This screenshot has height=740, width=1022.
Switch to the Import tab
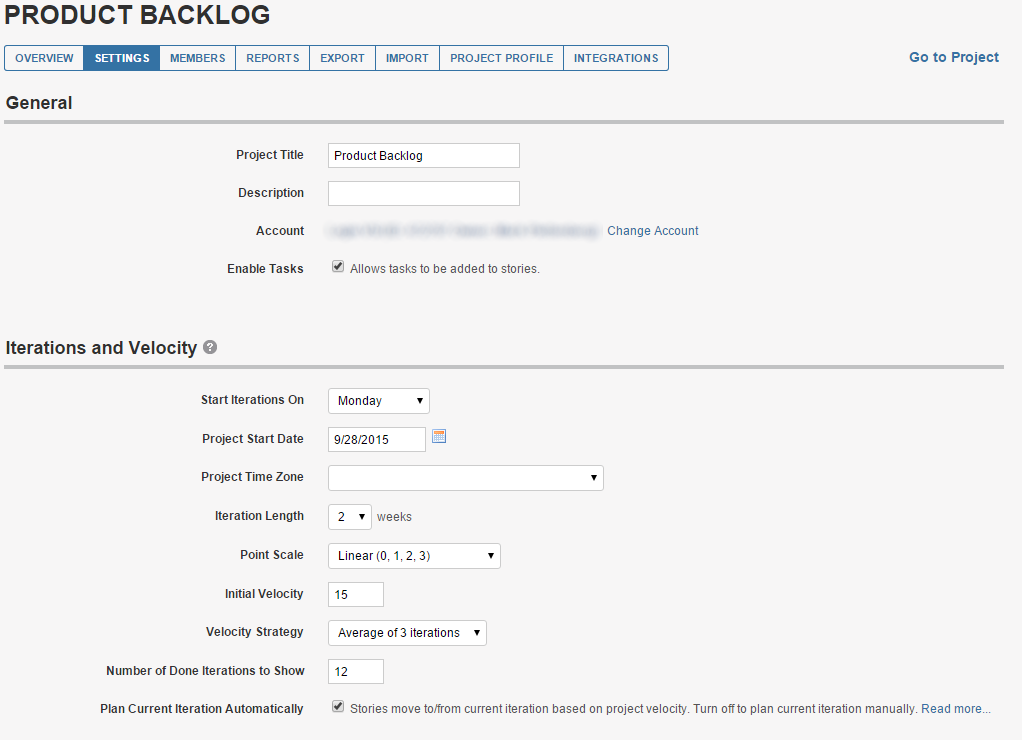(x=407, y=58)
